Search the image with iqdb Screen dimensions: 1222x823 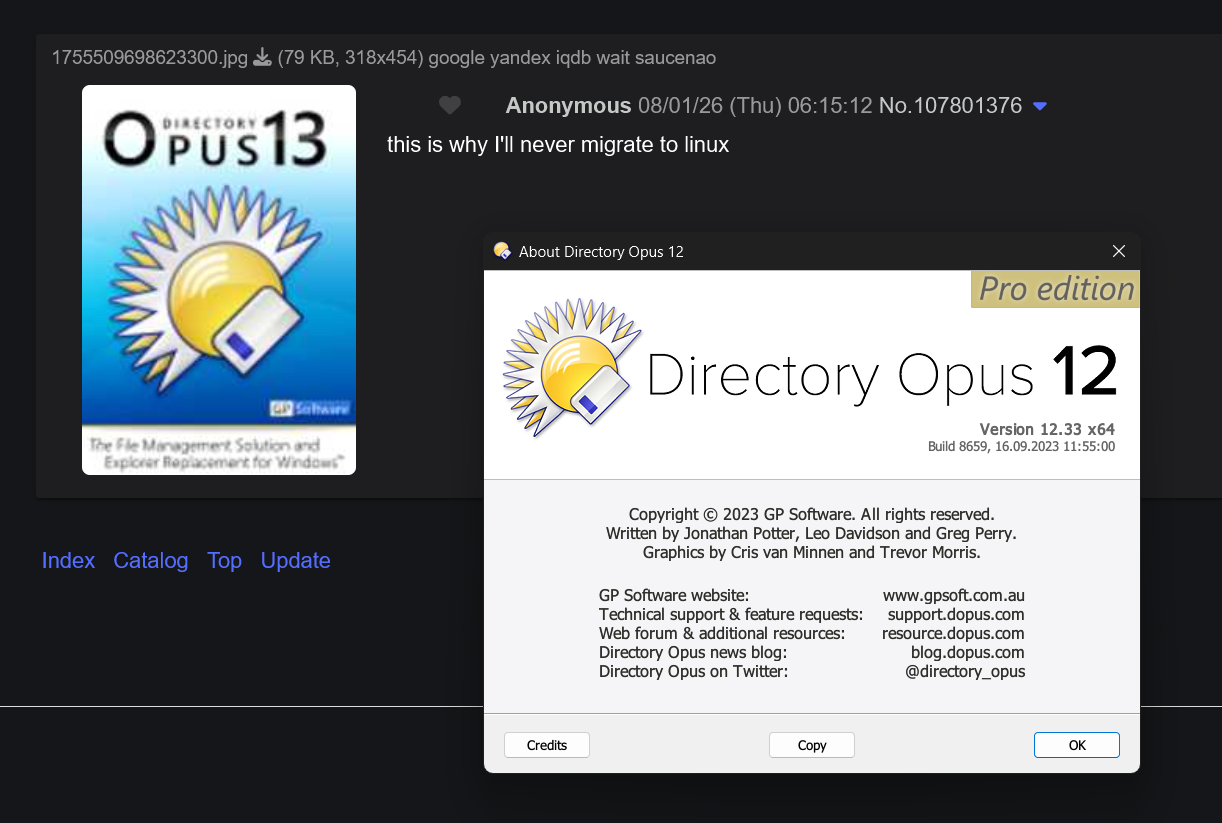coord(574,58)
